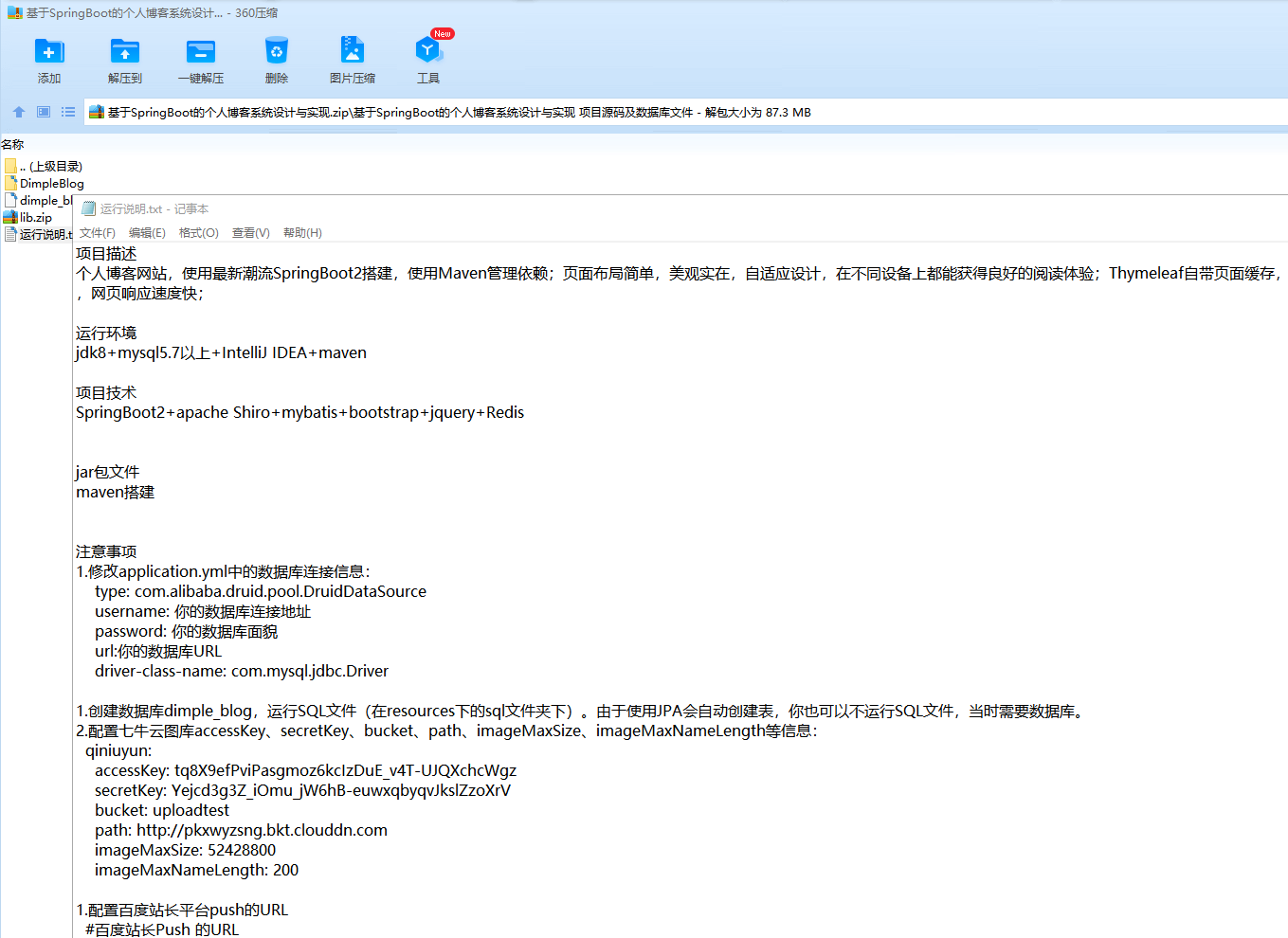Image resolution: width=1288 pixels, height=938 pixels.
Task: Click the maven搭建 line
Action: [115, 493]
